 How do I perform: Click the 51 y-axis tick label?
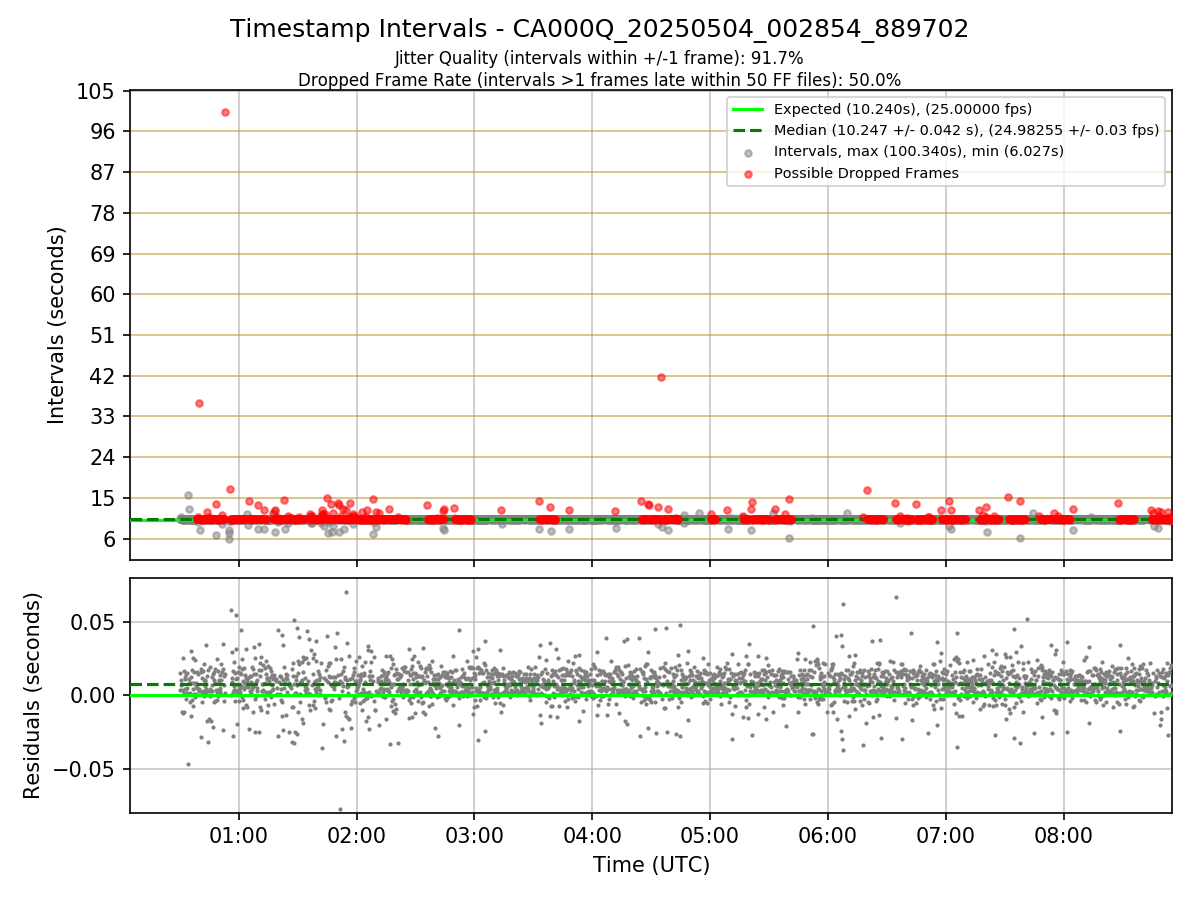coord(104,336)
